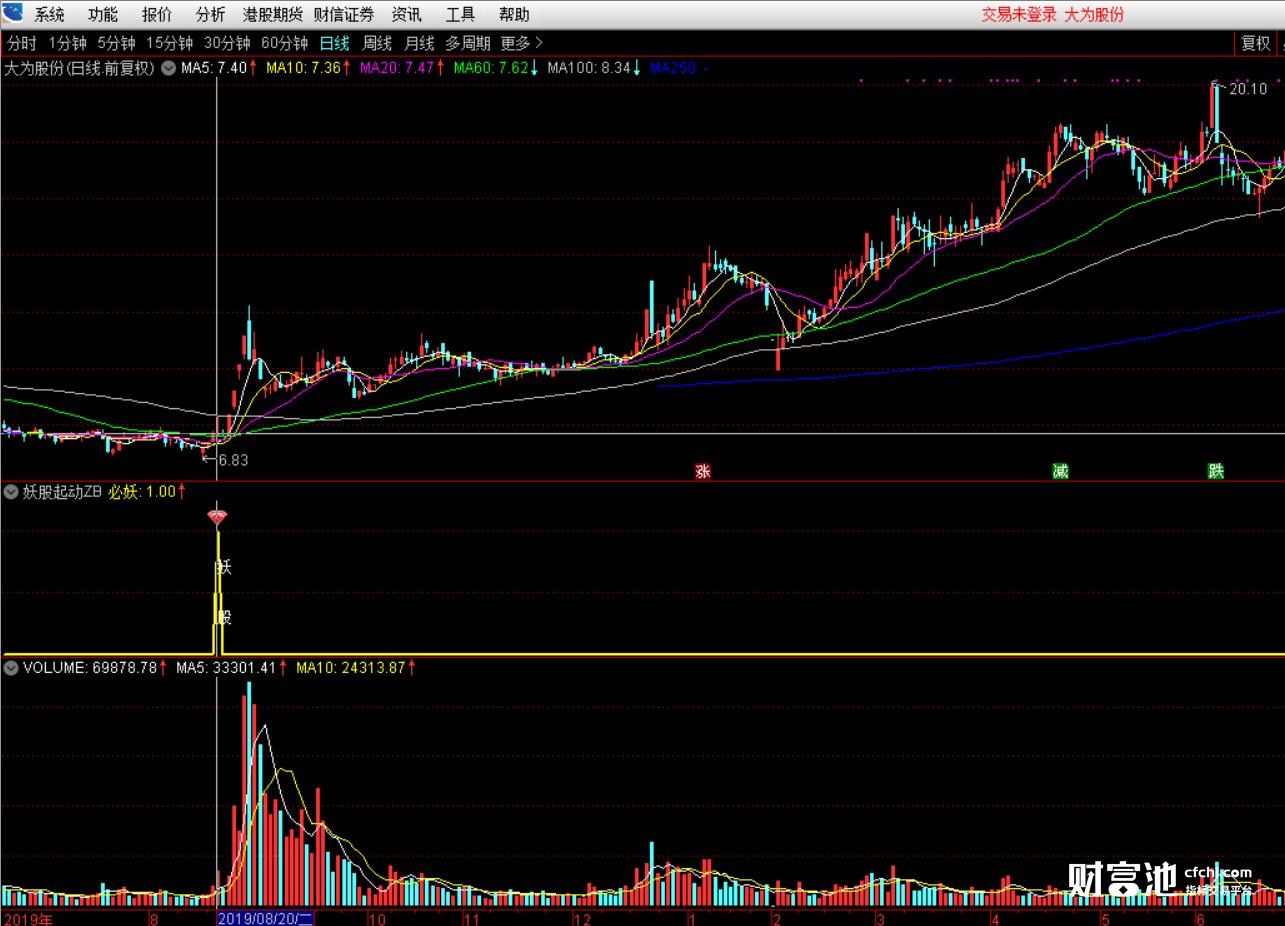The image size is (1285, 926).
Task: Click the VOLUME: 69878.78 label
Action: [x=95, y=667]
